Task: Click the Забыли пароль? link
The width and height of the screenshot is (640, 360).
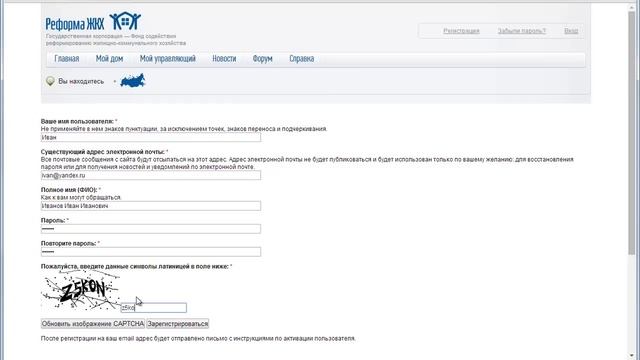Action: coord(522,31)
